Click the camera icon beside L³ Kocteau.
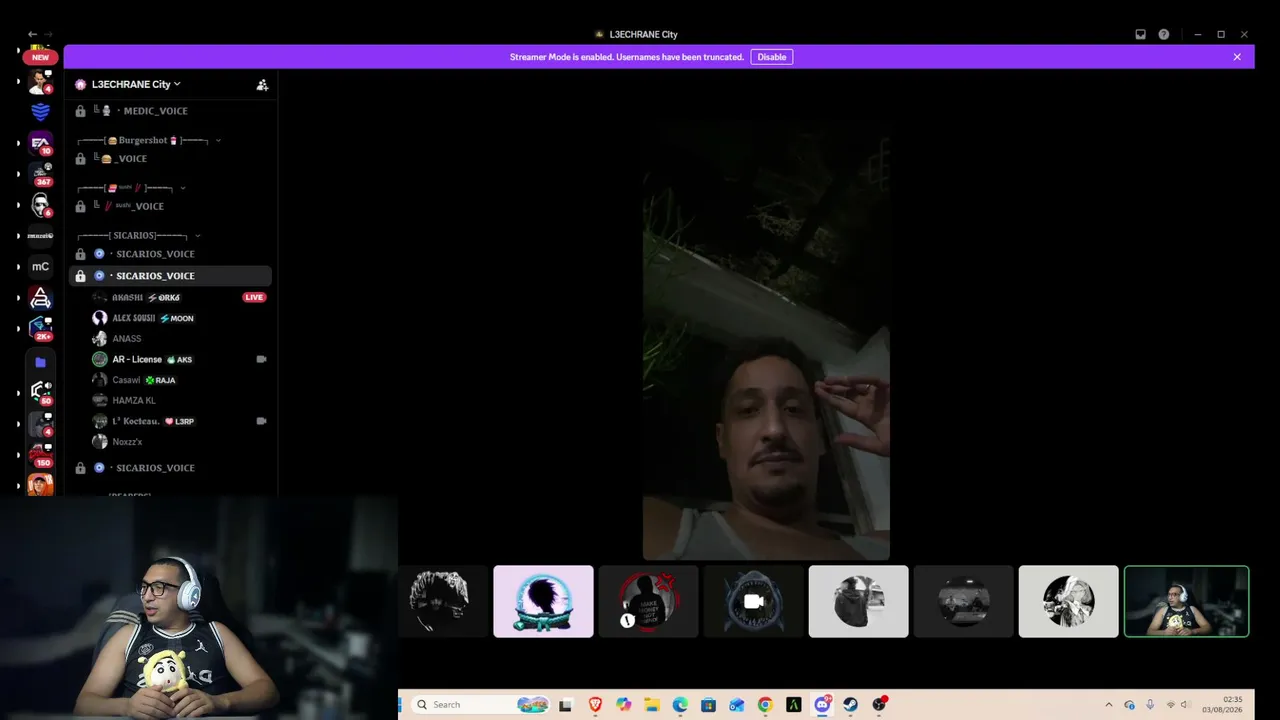This screenshot has width=1280, height=720. tap(261, 421)
